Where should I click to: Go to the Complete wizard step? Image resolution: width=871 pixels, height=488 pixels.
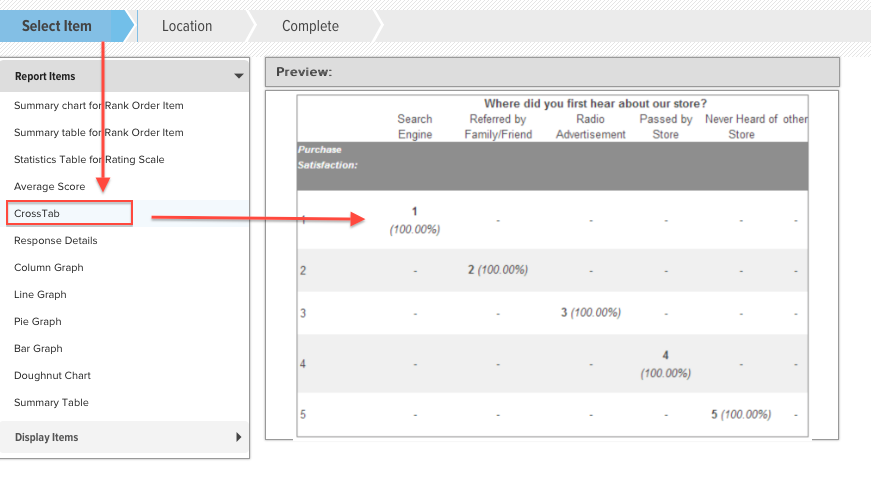[x=310, y=26]
